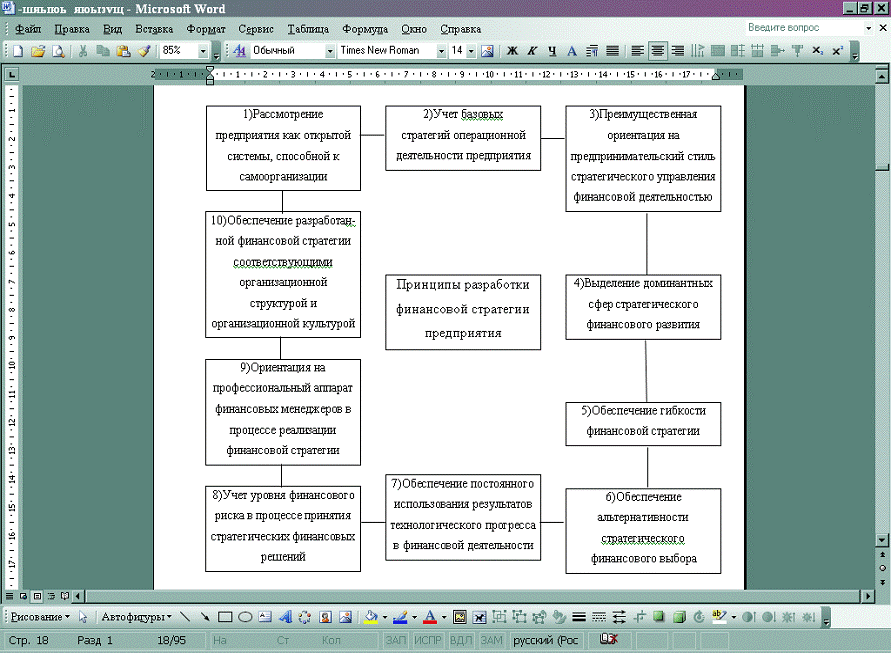Toggle center text alignment
This screenshot has height=653, width=891.
coord(658,50)
